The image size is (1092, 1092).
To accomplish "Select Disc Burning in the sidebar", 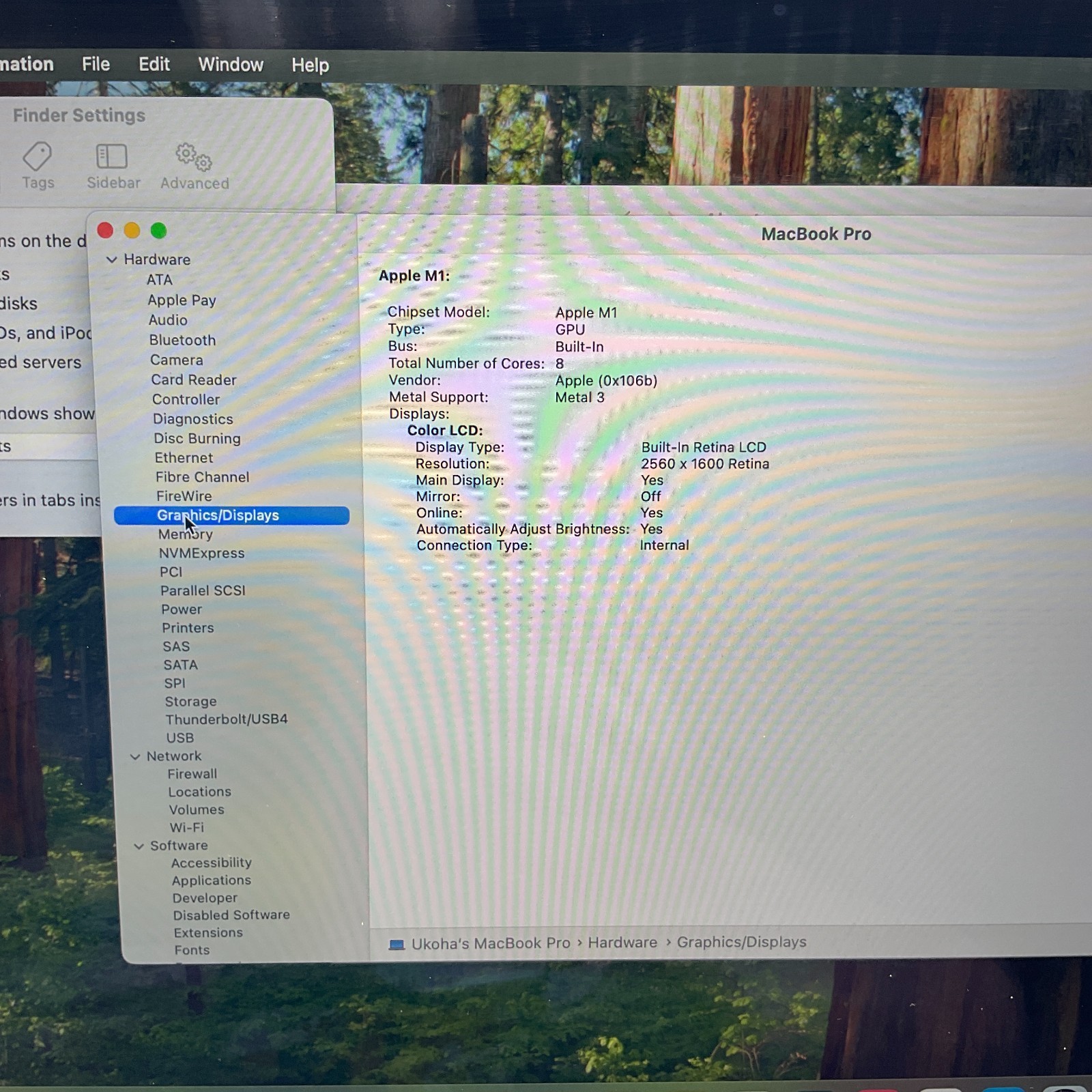I will coord(197,438).
